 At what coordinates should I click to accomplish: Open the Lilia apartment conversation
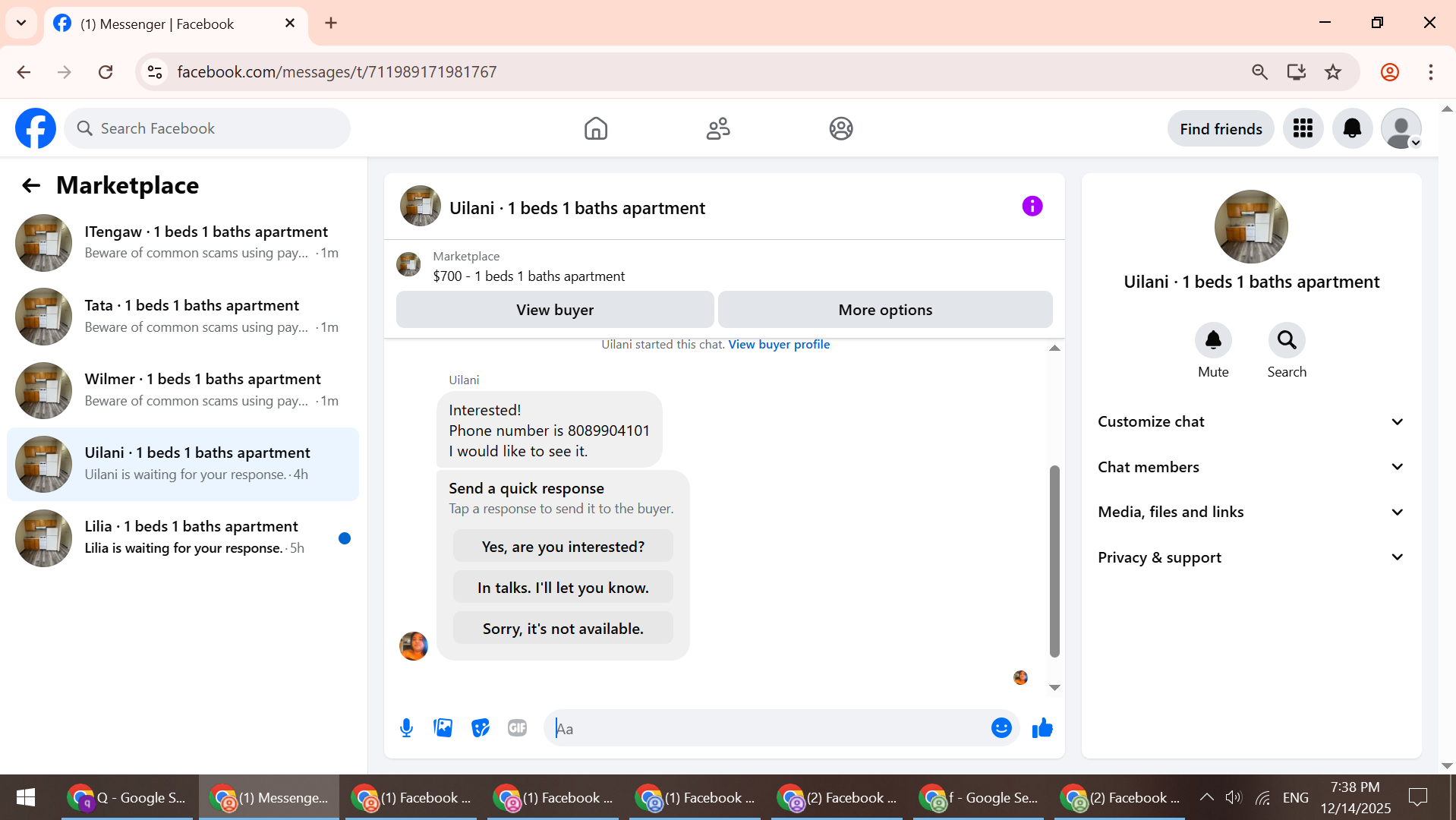[x=183, y=538]
